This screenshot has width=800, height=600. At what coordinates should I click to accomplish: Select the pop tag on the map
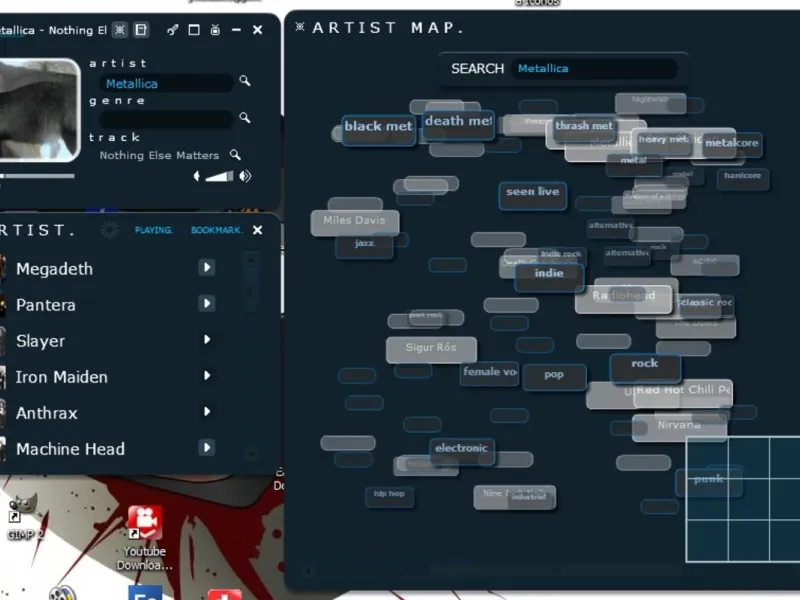(554, 377)
